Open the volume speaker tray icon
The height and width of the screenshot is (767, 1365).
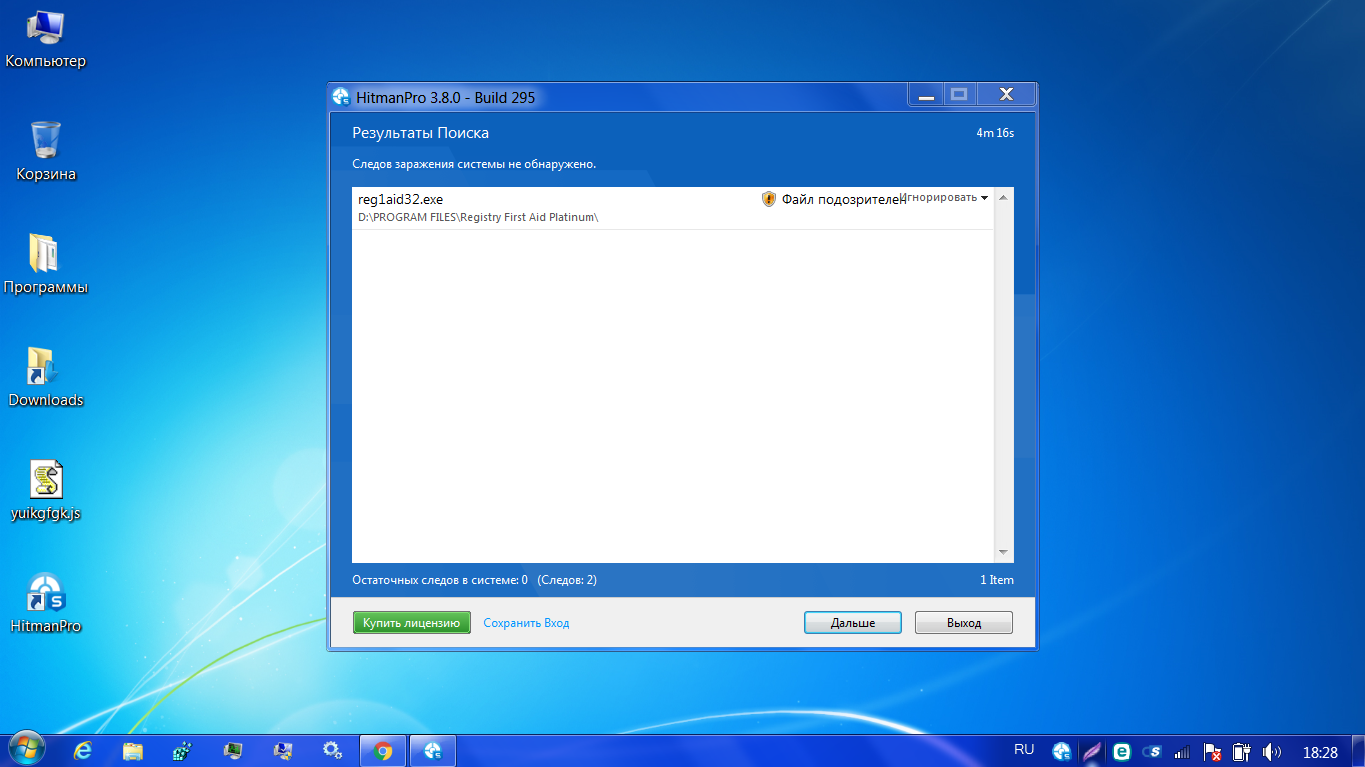[1272, 752]
